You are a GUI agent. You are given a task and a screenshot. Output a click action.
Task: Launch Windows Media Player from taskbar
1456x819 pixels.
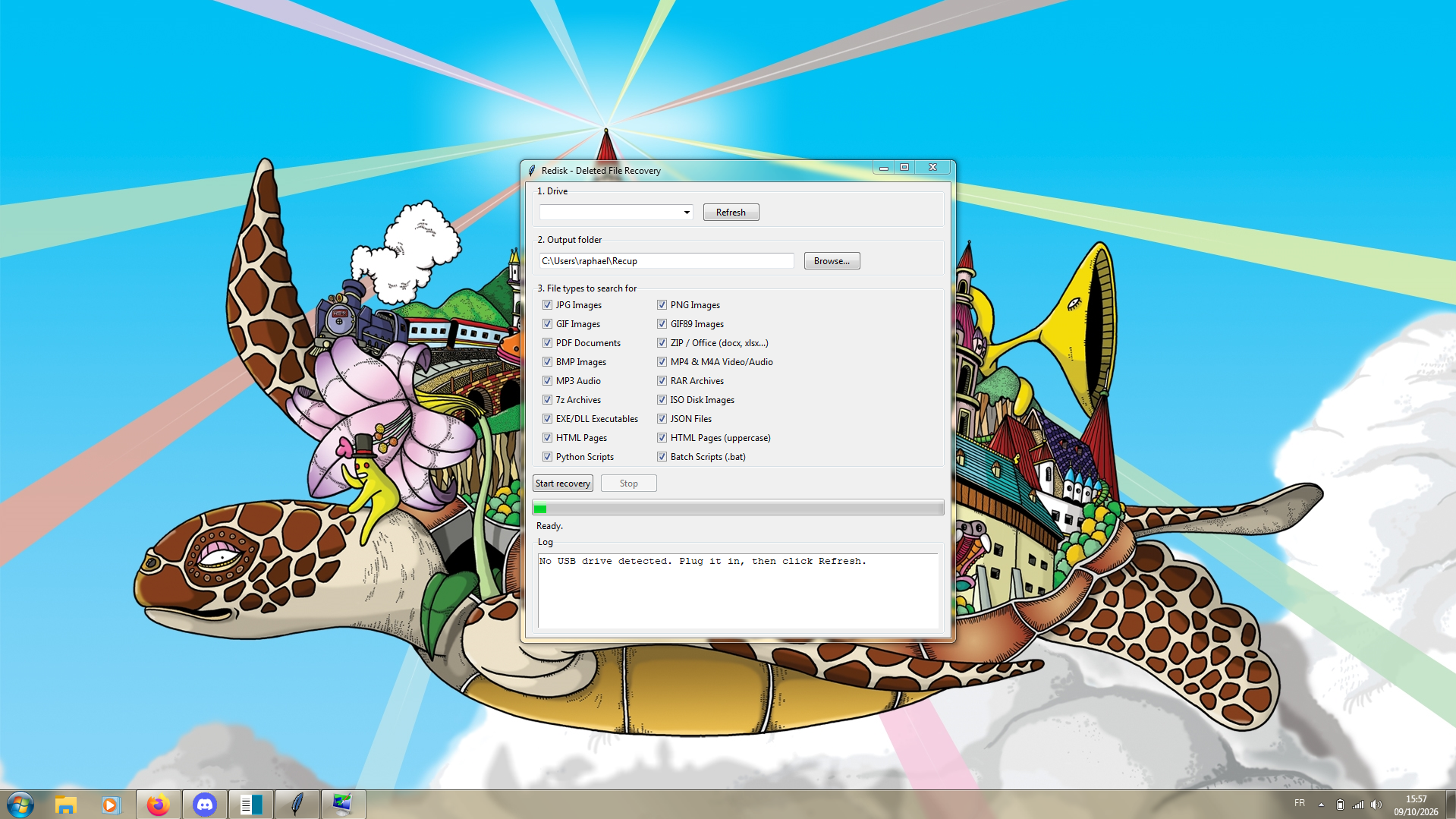(111, 805)
